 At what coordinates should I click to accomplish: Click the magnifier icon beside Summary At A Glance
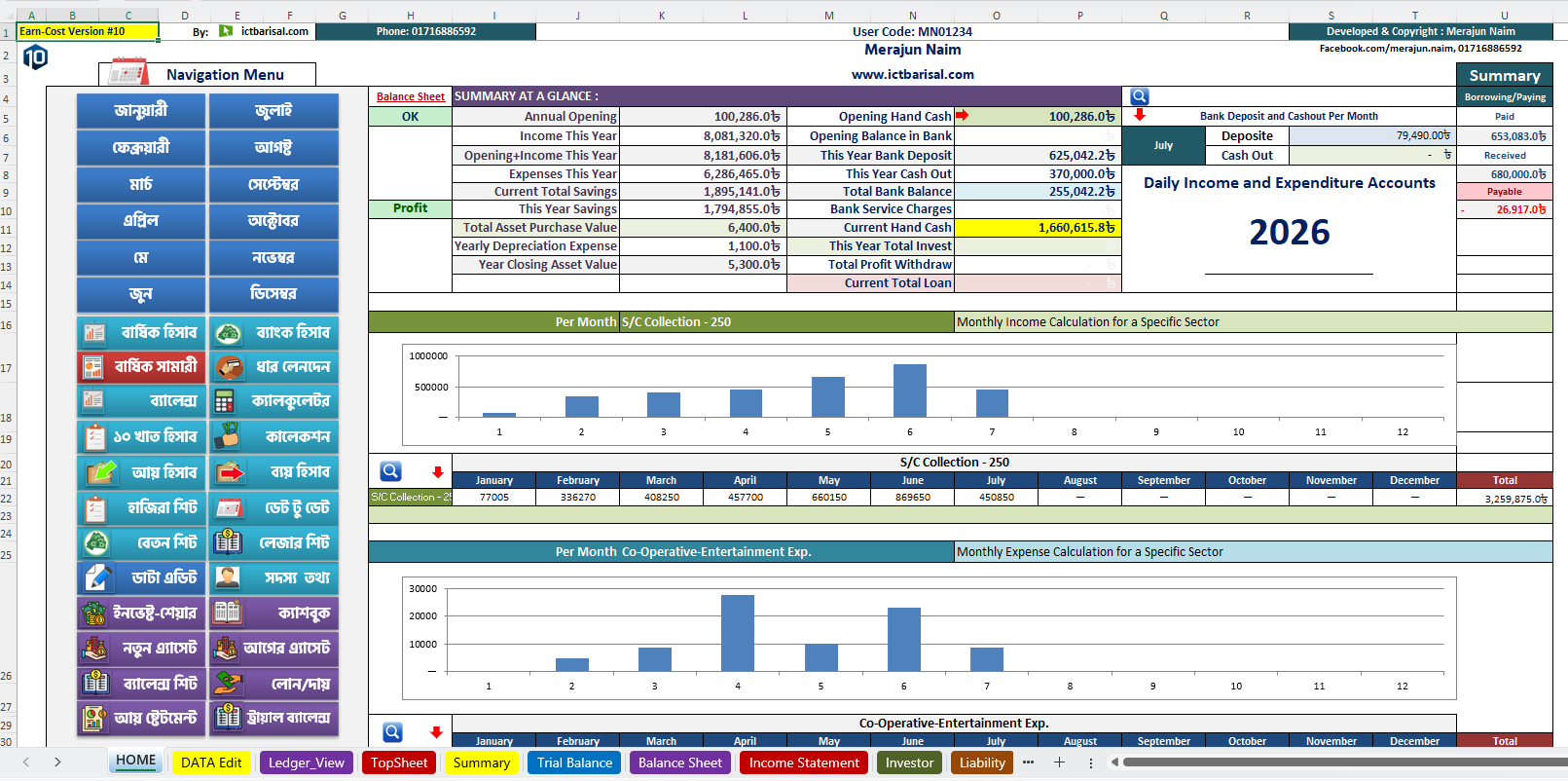(x=1140, y=96)
